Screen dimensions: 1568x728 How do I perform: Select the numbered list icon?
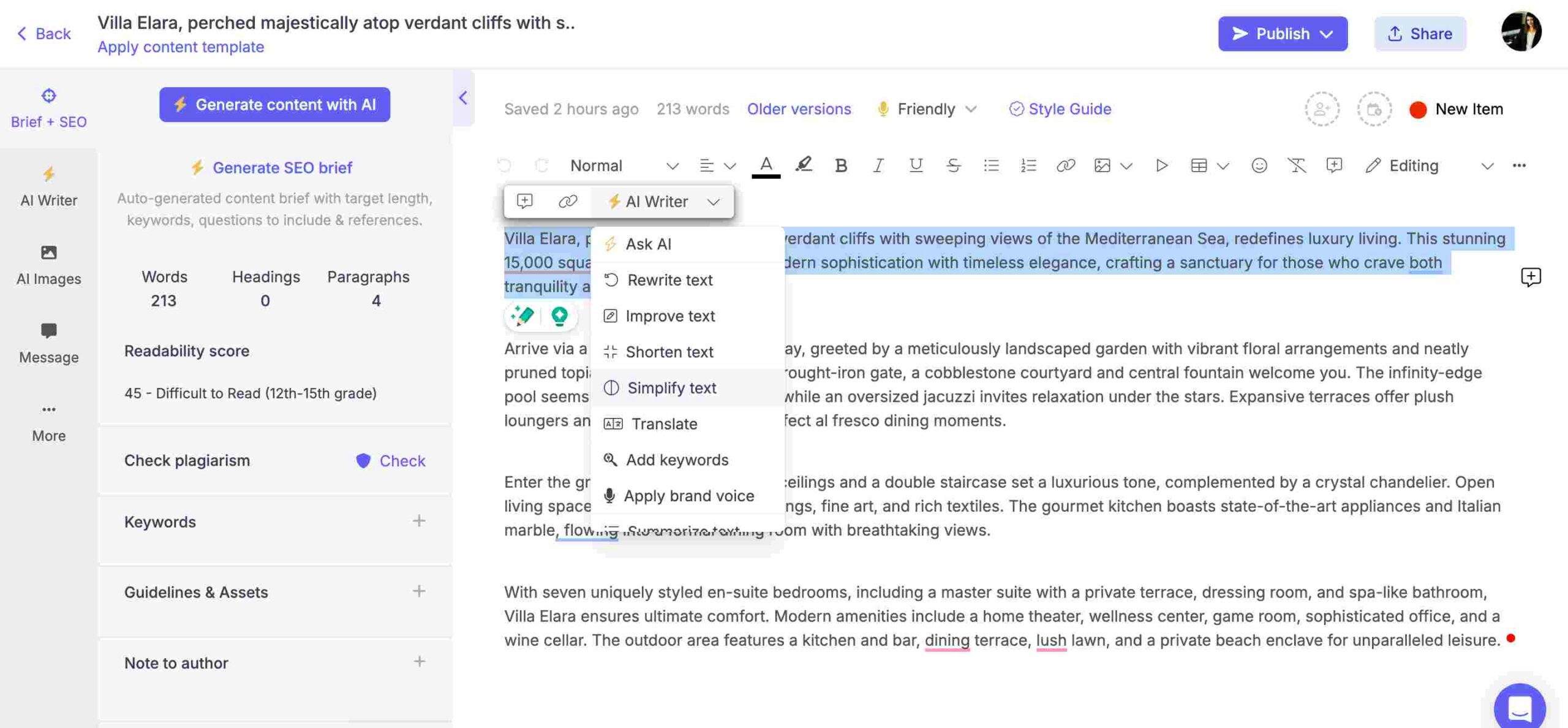coord(1027,164)
